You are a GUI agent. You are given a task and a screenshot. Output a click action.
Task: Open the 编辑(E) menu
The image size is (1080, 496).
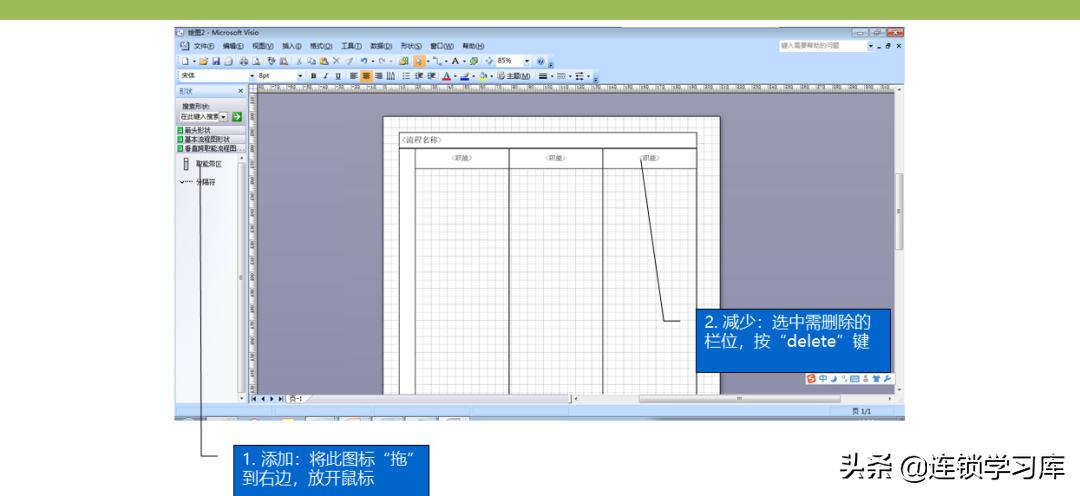pyautogui.click(x=233, y=46)
